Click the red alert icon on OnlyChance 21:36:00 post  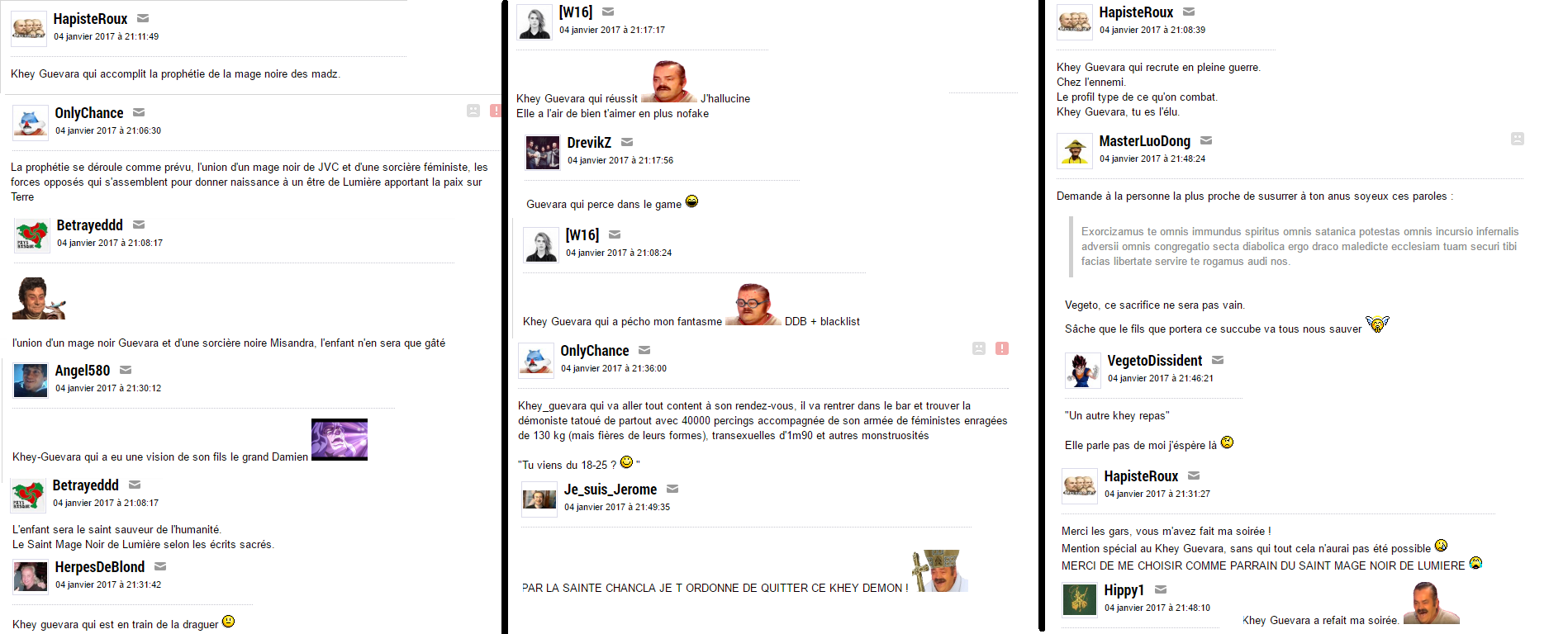coord(1002,348)
